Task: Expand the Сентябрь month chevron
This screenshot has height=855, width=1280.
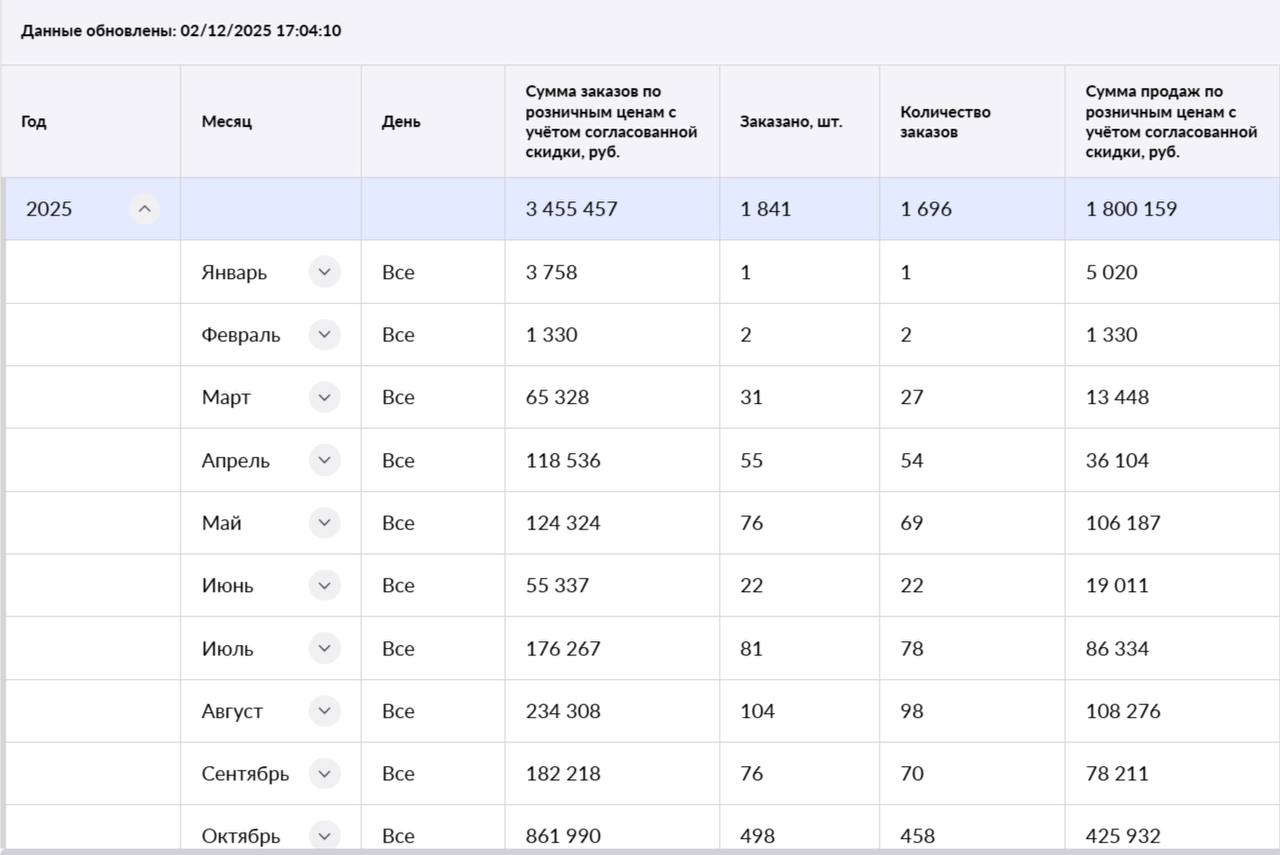Action: pos(324,773)
